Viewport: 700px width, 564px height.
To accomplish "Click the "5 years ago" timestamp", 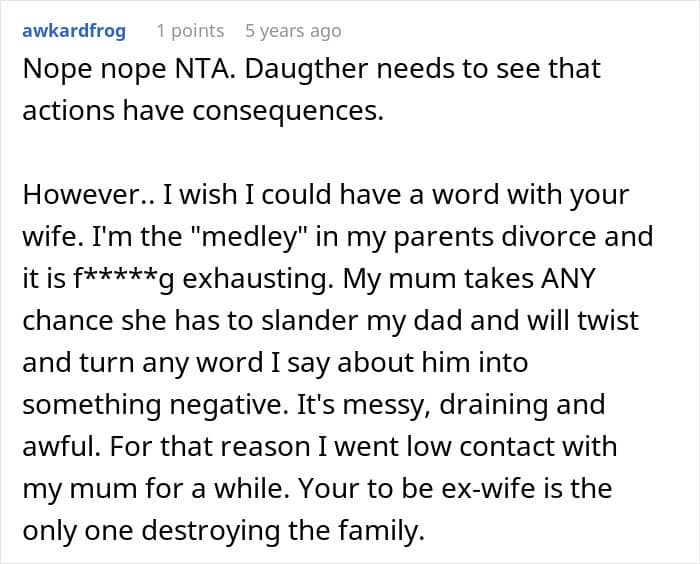I will (293, 31).
